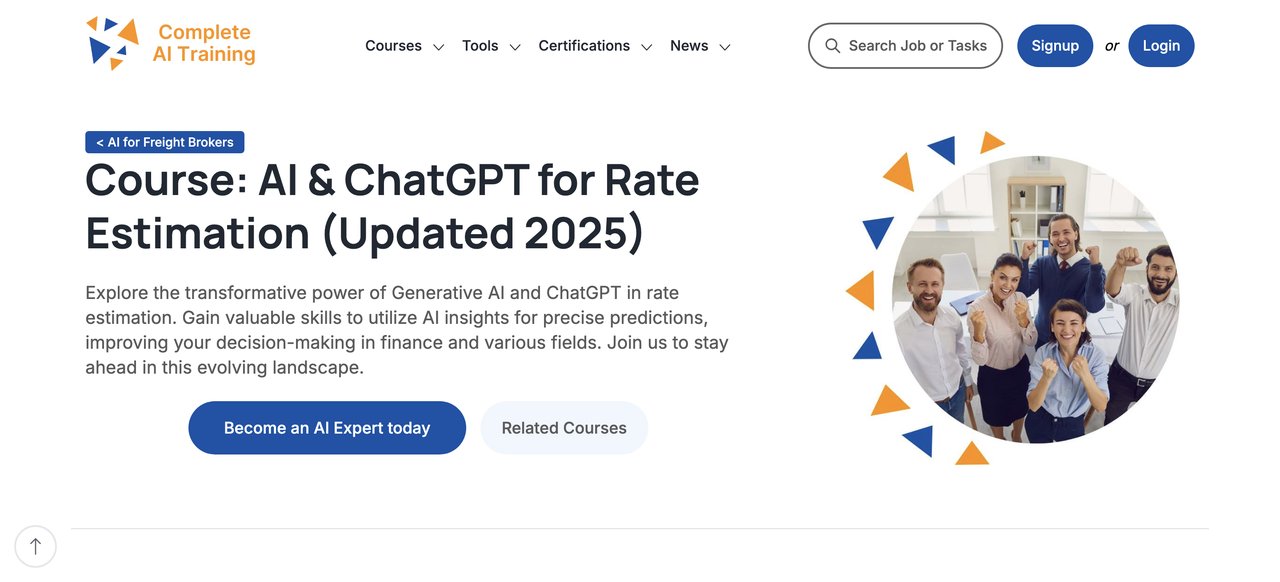Viewport: 1280px width, 582px height.
Task: Click the Complete AI Training logo text
Action: pyautogui.click(x=204, y=44)
